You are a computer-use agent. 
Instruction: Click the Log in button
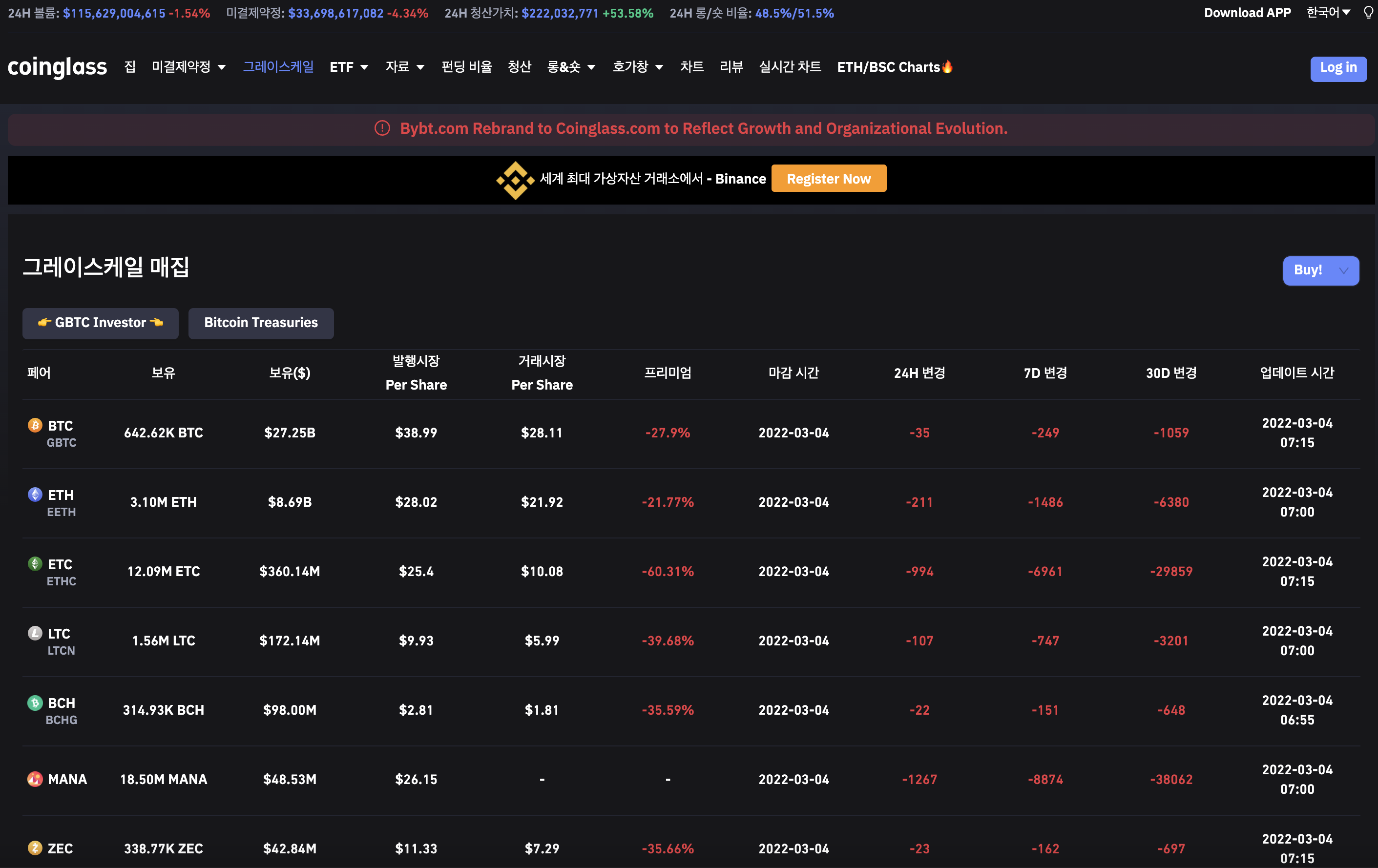coord(1338,68)
